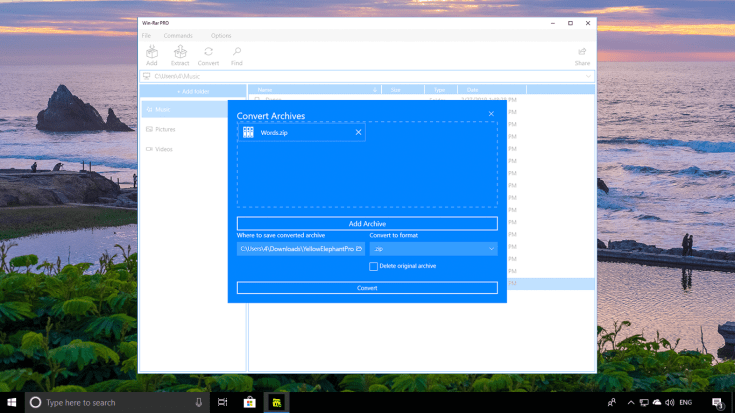735x413 pixels.
Task: Click the Extract toolbar icon
Action: [180, 54]
